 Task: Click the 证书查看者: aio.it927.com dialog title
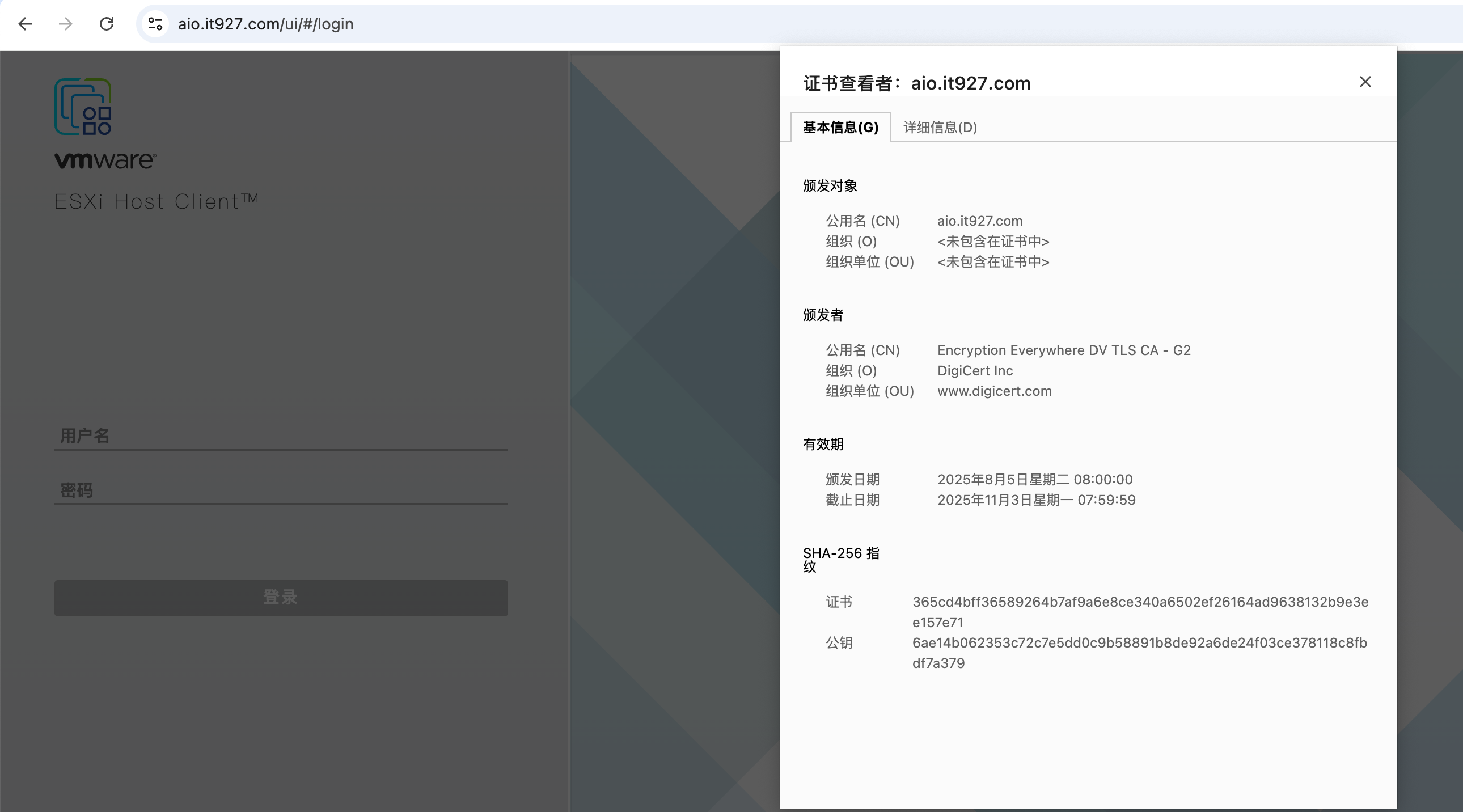pyautogui.click(x=917, y=83)
